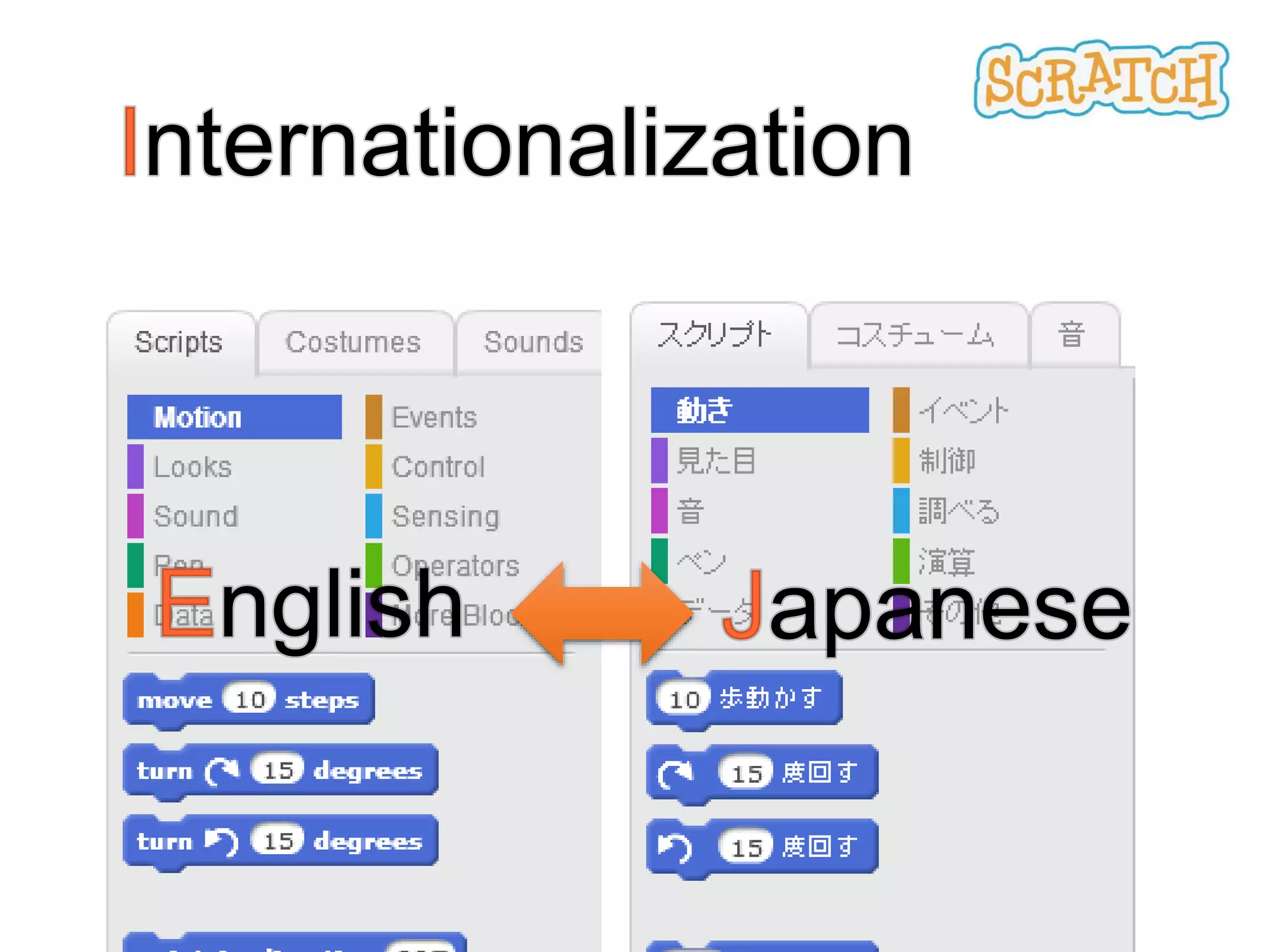Click the clockwise arrow icon in the 度回す block
This screenshot has width=1270, height=952.
point(675,775)
